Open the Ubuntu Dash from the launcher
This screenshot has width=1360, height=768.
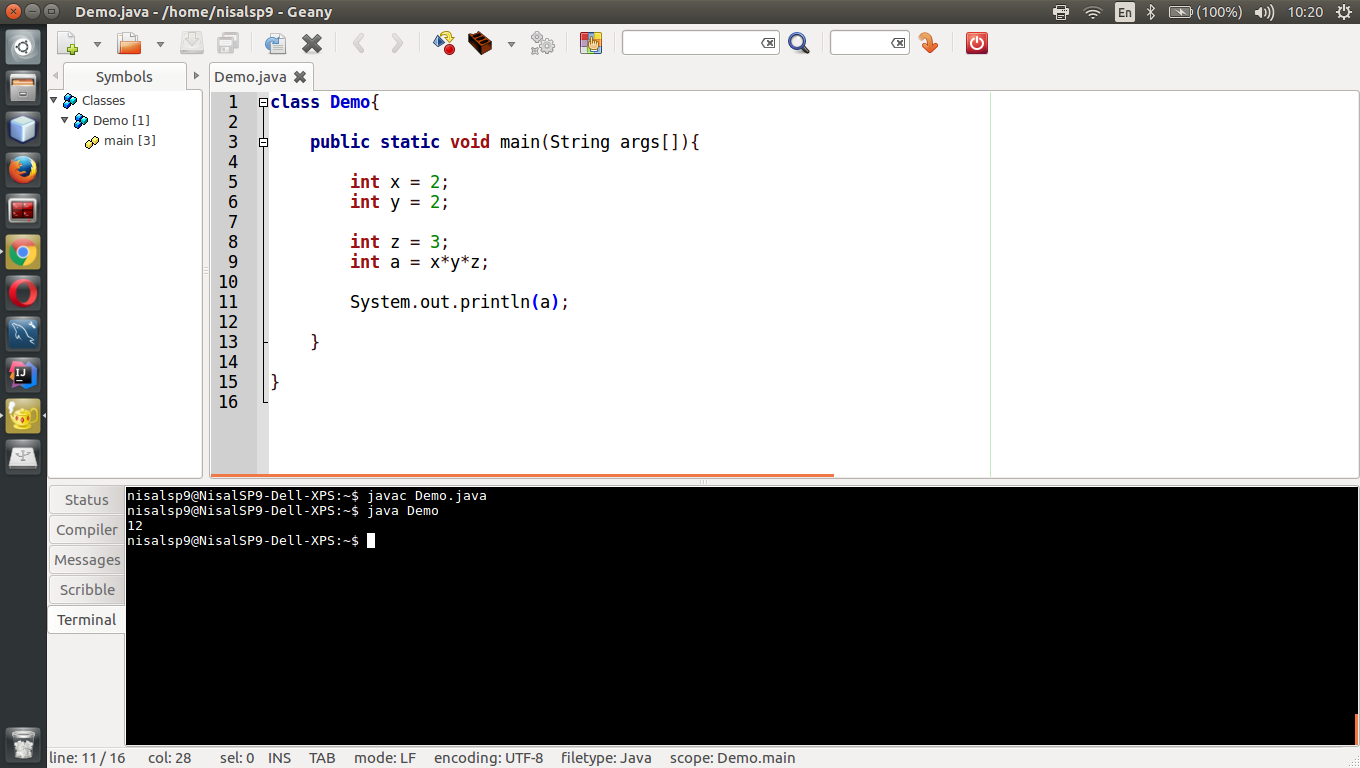tap(23, 47)
